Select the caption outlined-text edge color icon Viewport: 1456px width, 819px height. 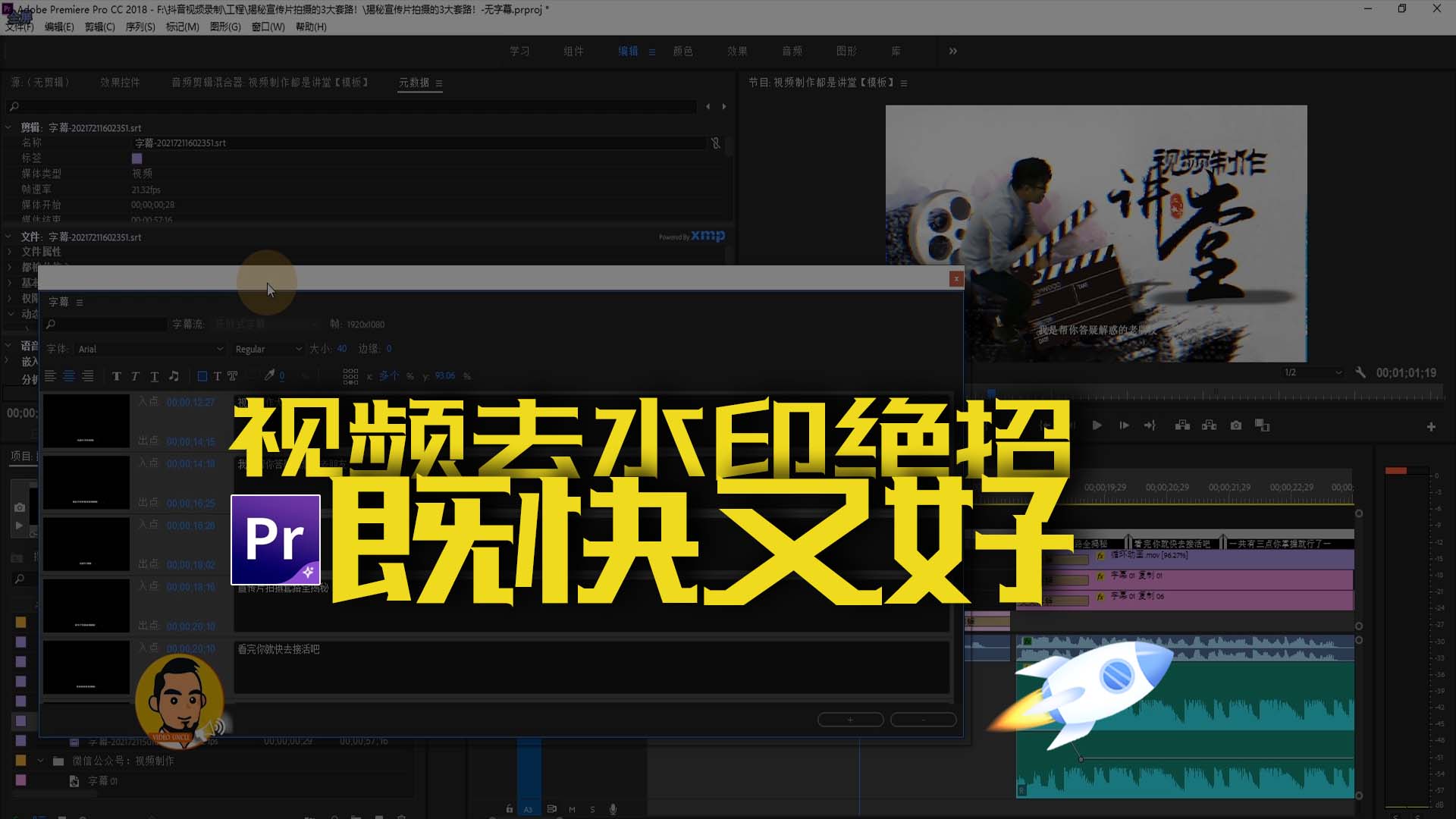233,376
